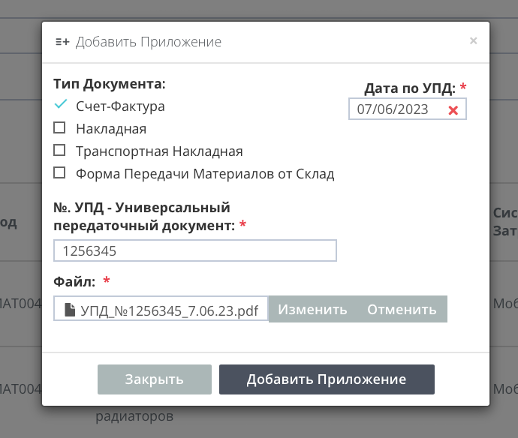Clear the date with red X icon
This screenshot has width=518, height=438.
coord(453,110)
